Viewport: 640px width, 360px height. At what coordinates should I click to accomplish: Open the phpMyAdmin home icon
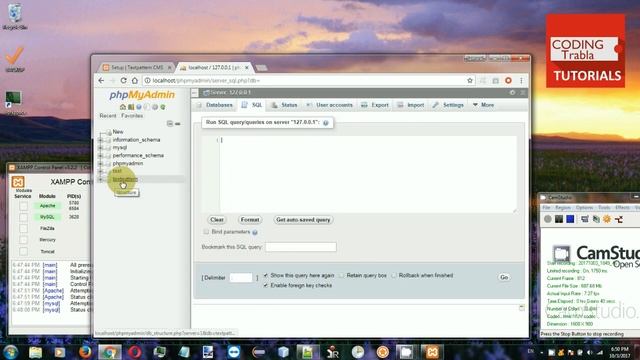(x=123, y=107)
